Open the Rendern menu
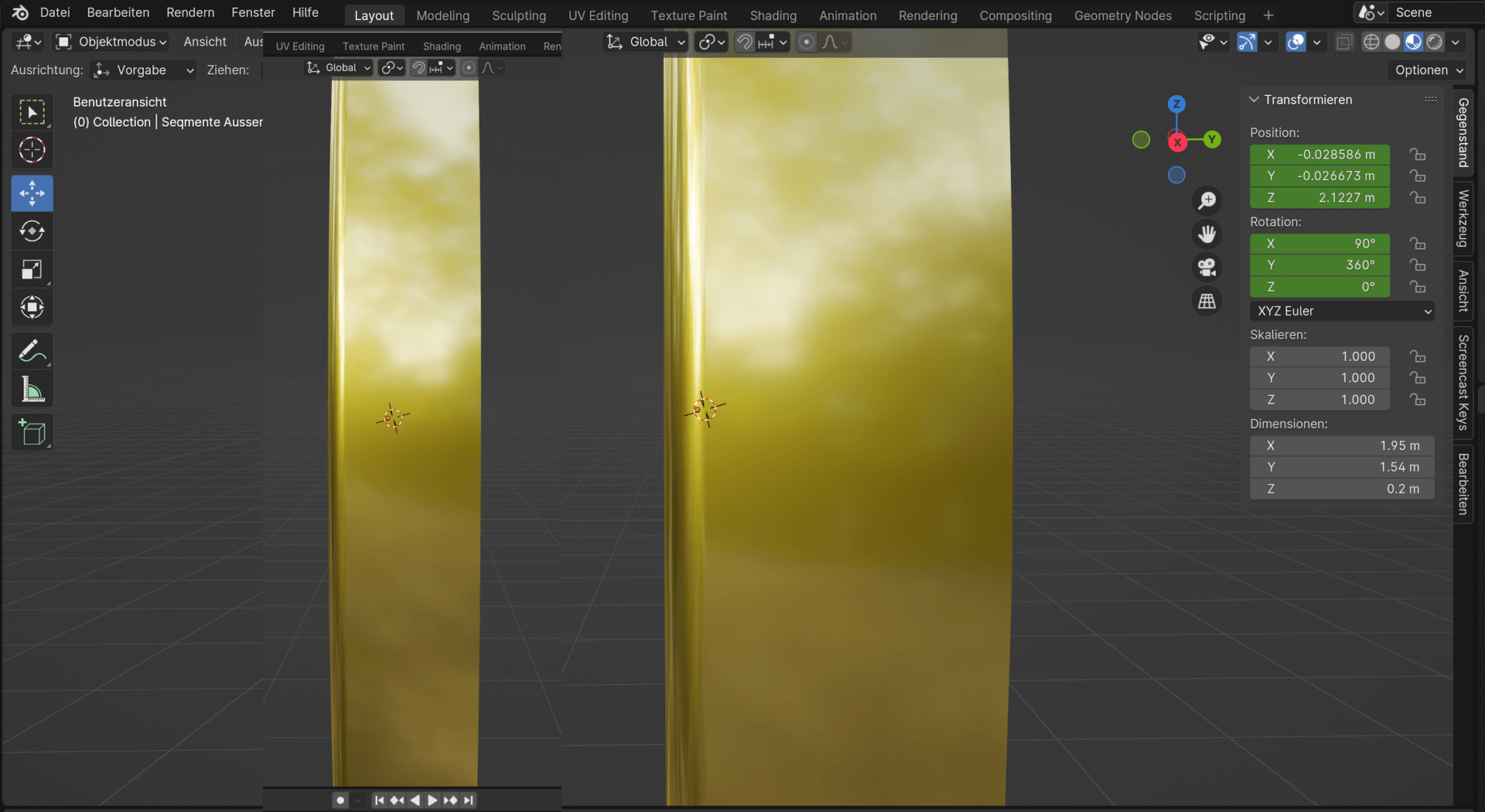 point(190,12)
